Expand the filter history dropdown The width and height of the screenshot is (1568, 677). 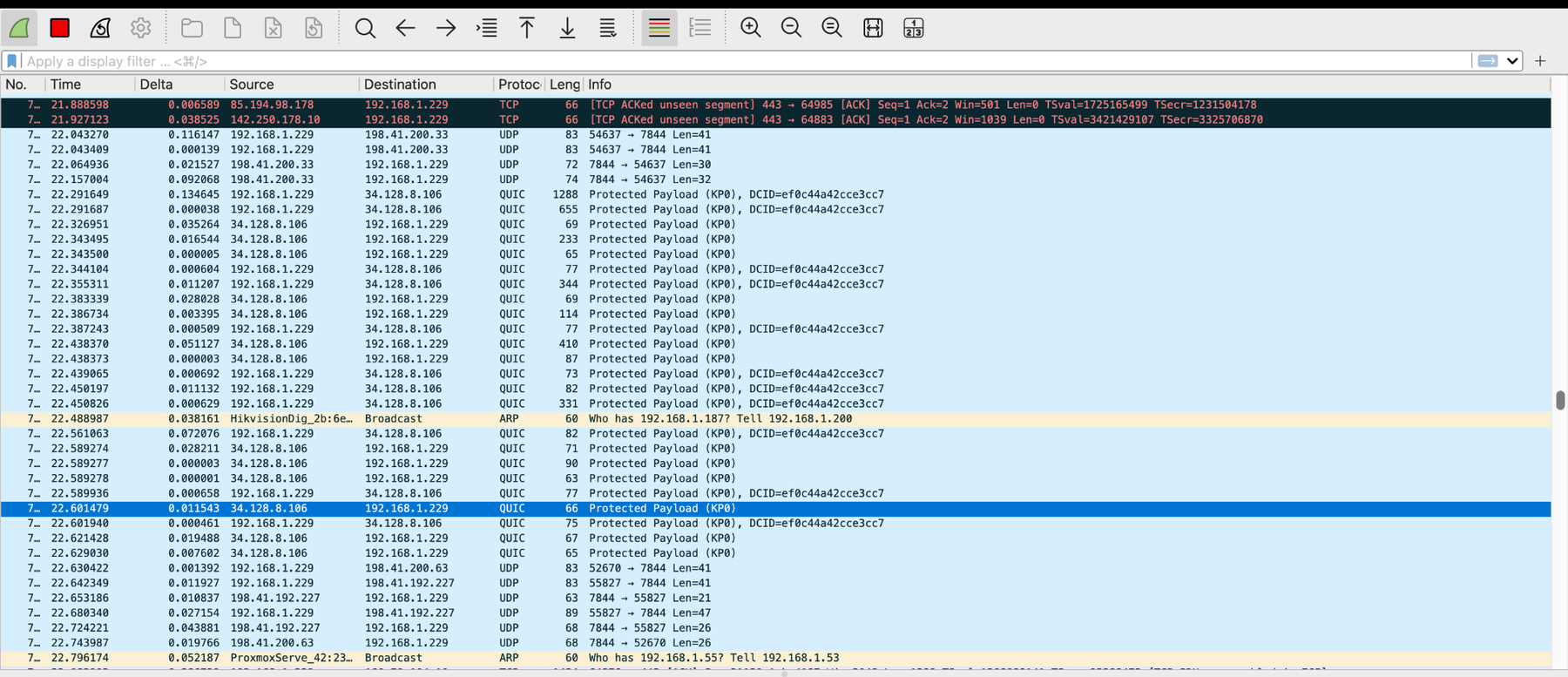click(1512, 61)
